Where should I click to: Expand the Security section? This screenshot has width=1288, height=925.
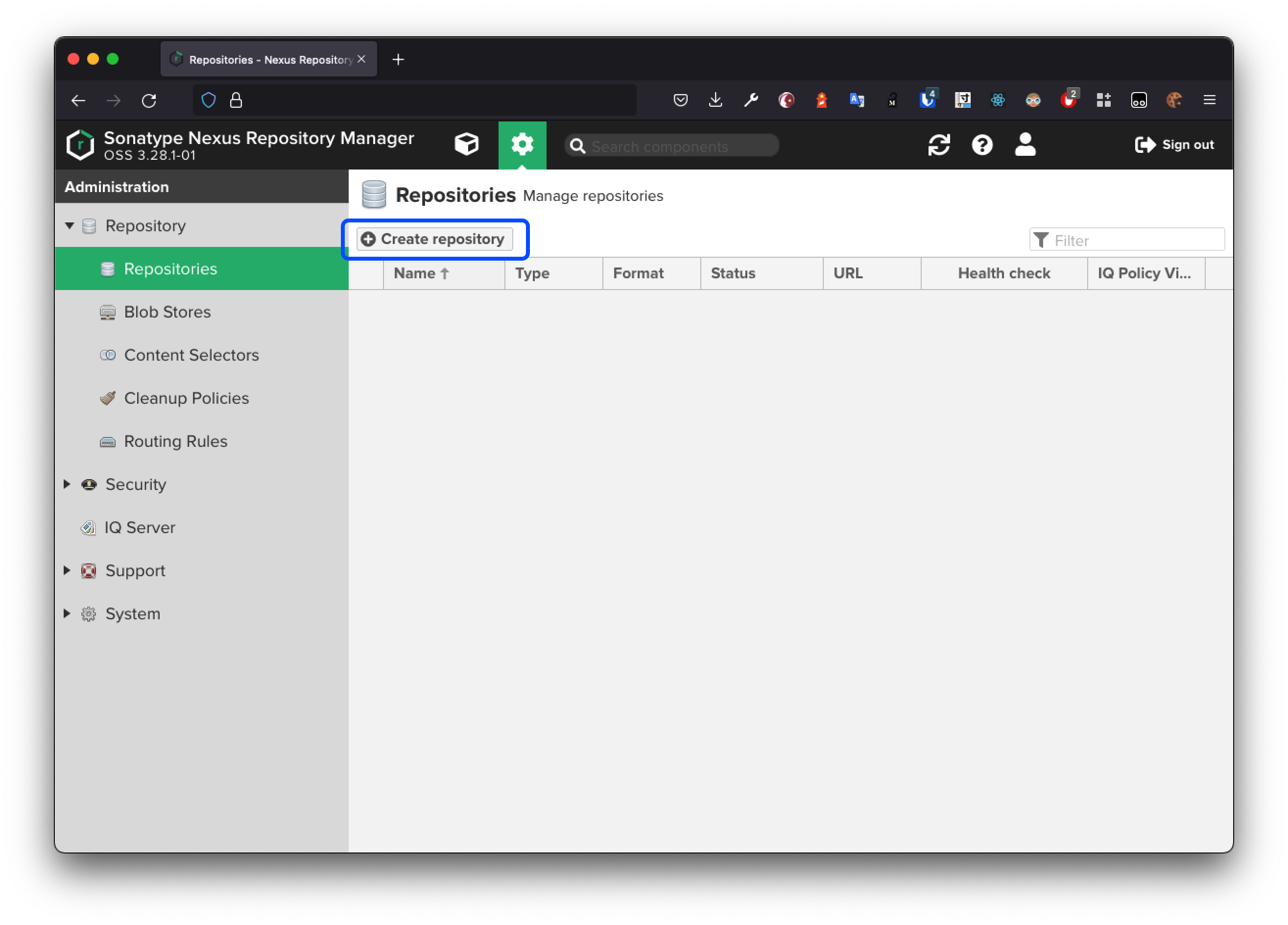(x=67, y=484)
